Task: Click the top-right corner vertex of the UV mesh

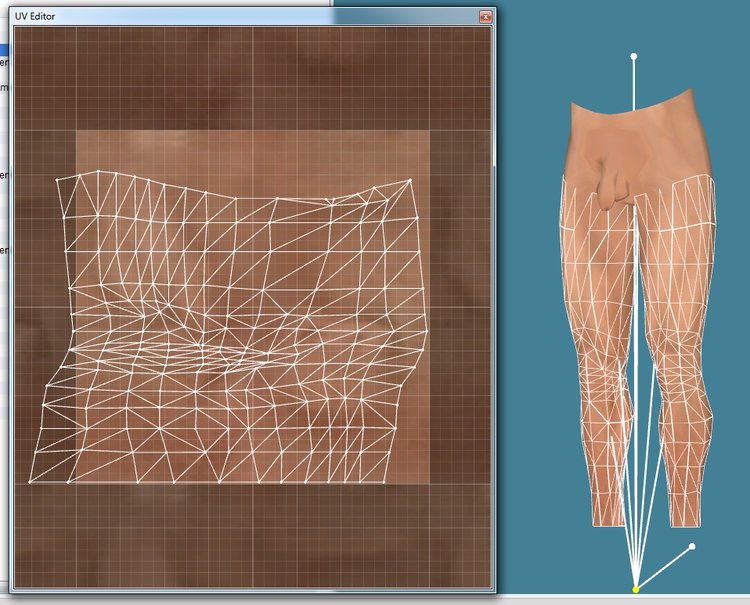Action: coord(410,180)
